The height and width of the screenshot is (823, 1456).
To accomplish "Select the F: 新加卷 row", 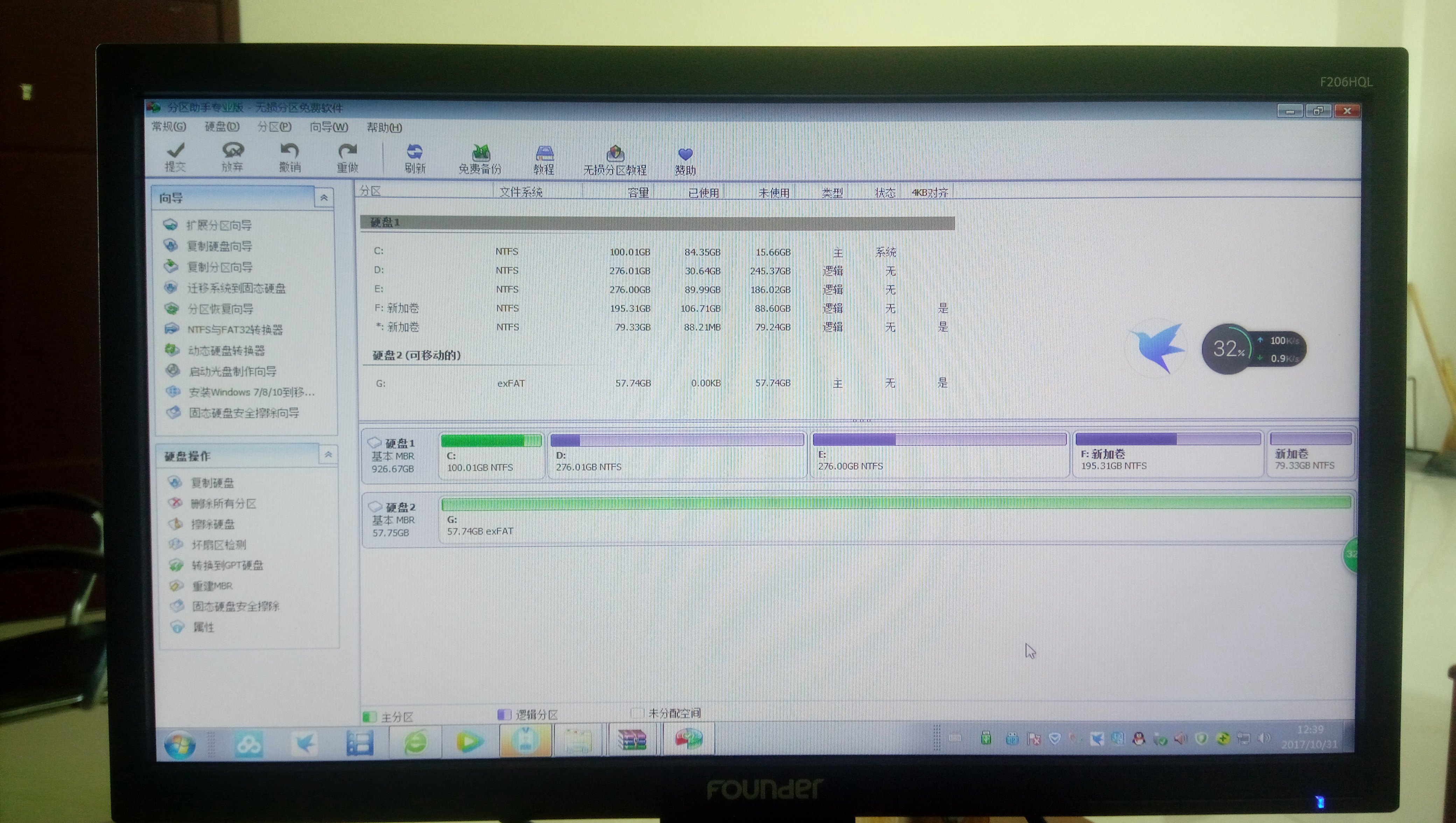I will point(657,308).
